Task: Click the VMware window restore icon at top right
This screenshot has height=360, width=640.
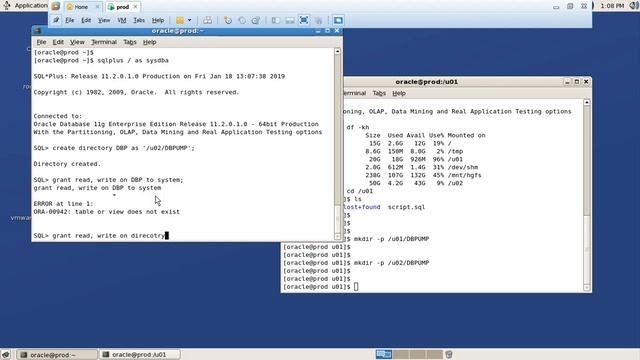Action: (570, 7)
